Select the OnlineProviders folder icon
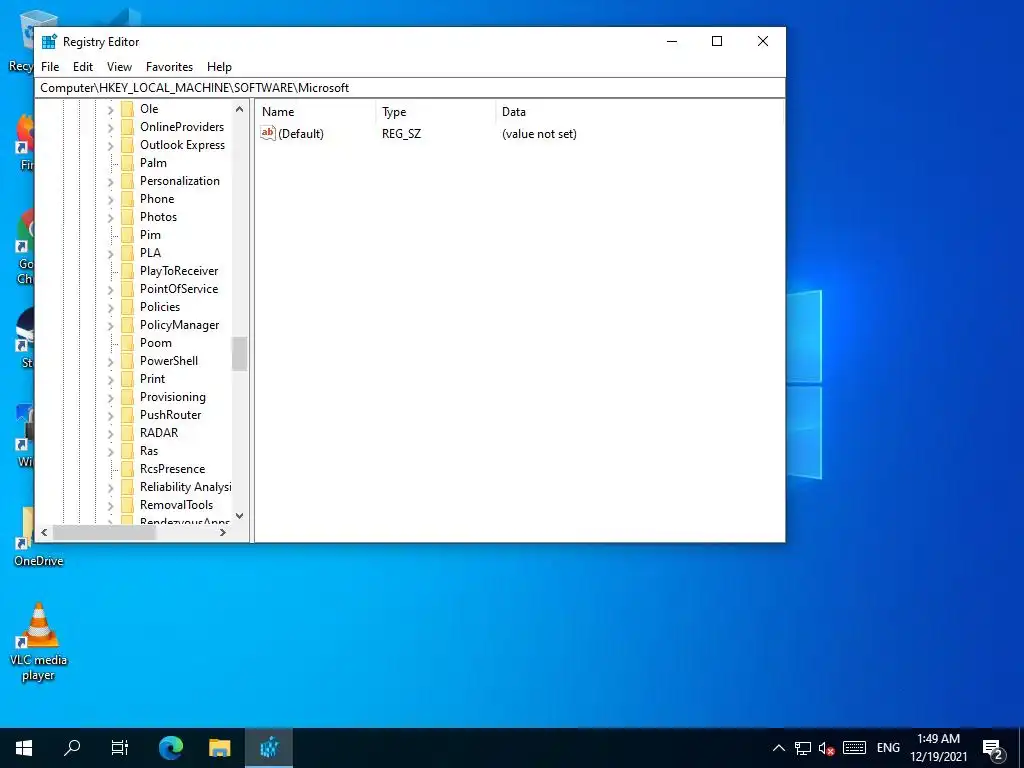This screenshot has width=1024, height=768. (127, 127)
